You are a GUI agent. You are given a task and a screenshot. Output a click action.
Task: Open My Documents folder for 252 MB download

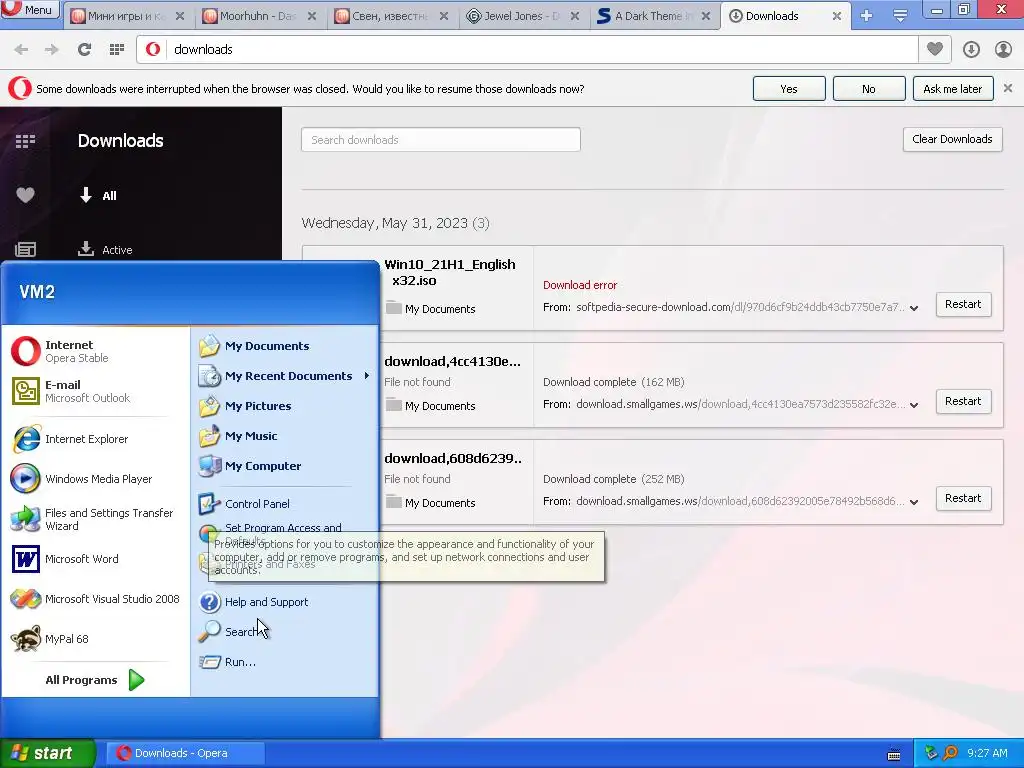(430, 503)
